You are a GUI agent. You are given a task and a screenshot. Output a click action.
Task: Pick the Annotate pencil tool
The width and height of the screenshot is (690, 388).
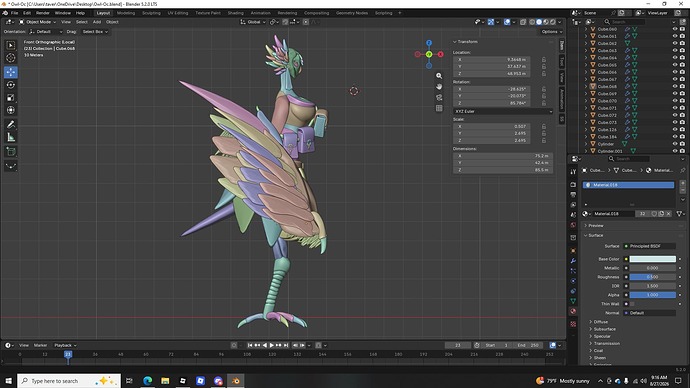[11, 125]
